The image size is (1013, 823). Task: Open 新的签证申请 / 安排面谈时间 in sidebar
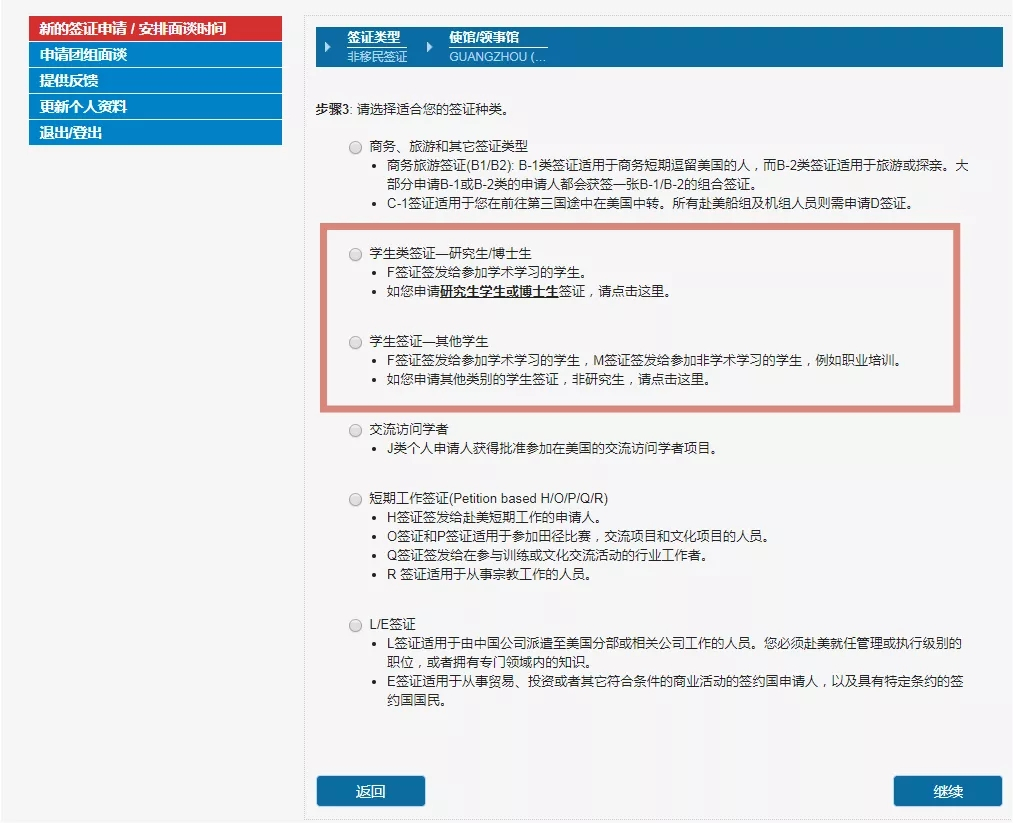click(x=155, y=28)
